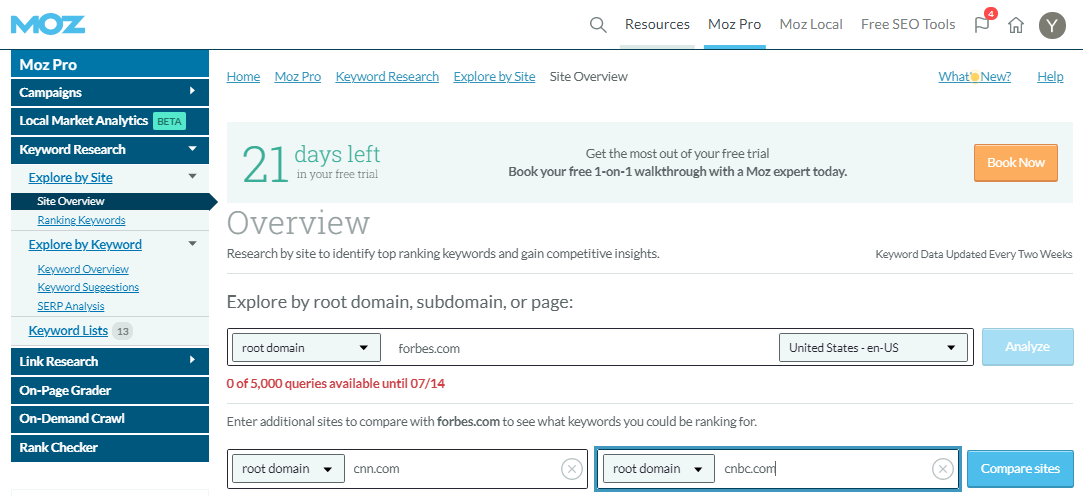1083x496 pixels.
Task: Open the search magnifier icon
Action: [598, 25]
